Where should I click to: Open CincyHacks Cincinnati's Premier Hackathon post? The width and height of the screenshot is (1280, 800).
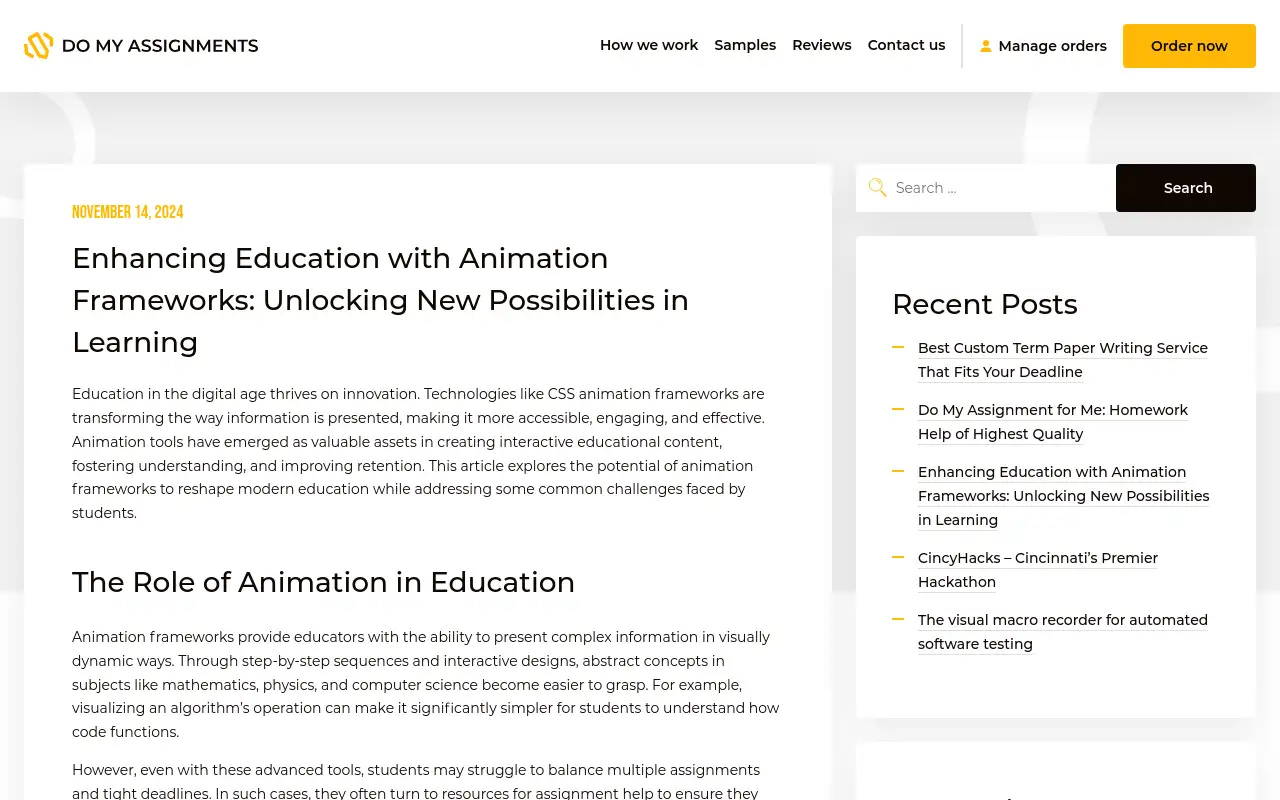click(1038, 570)
